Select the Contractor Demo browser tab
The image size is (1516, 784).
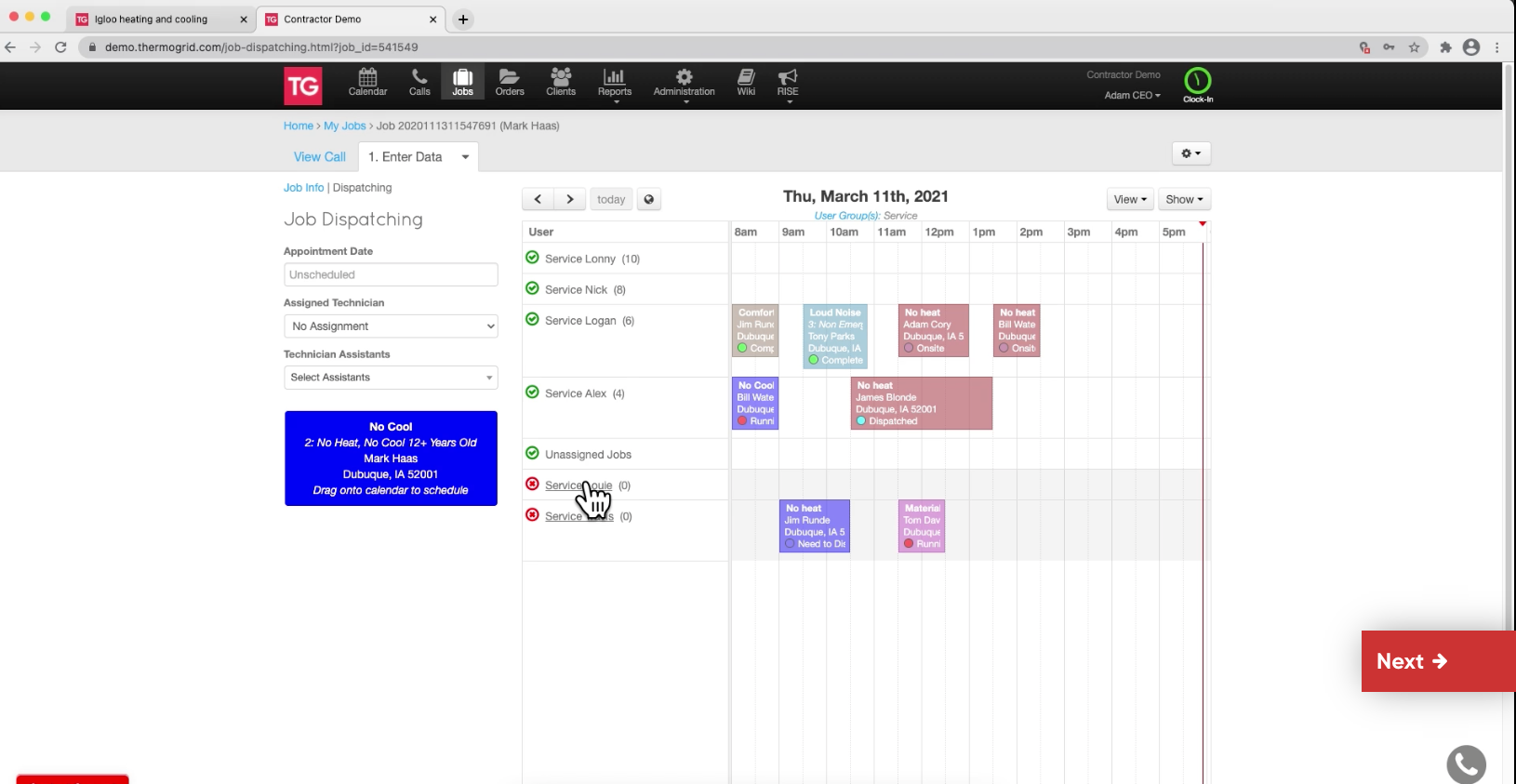click(x=349, y=20)
